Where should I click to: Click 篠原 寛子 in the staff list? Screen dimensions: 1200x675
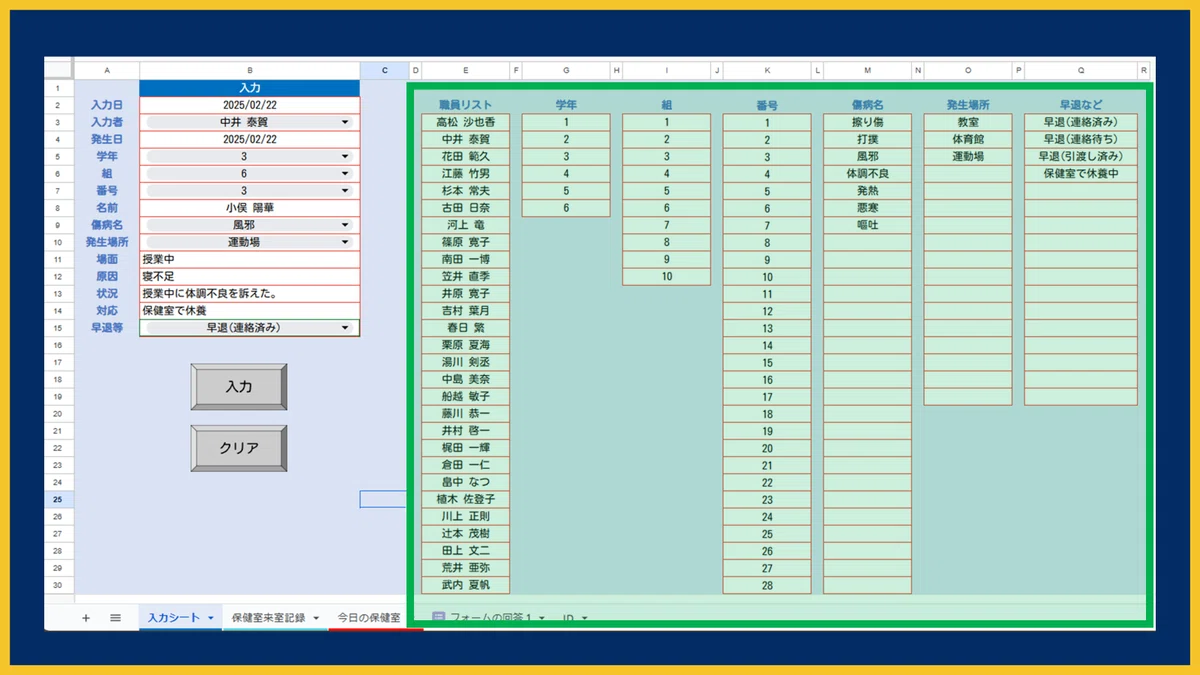tap(466, 242)
